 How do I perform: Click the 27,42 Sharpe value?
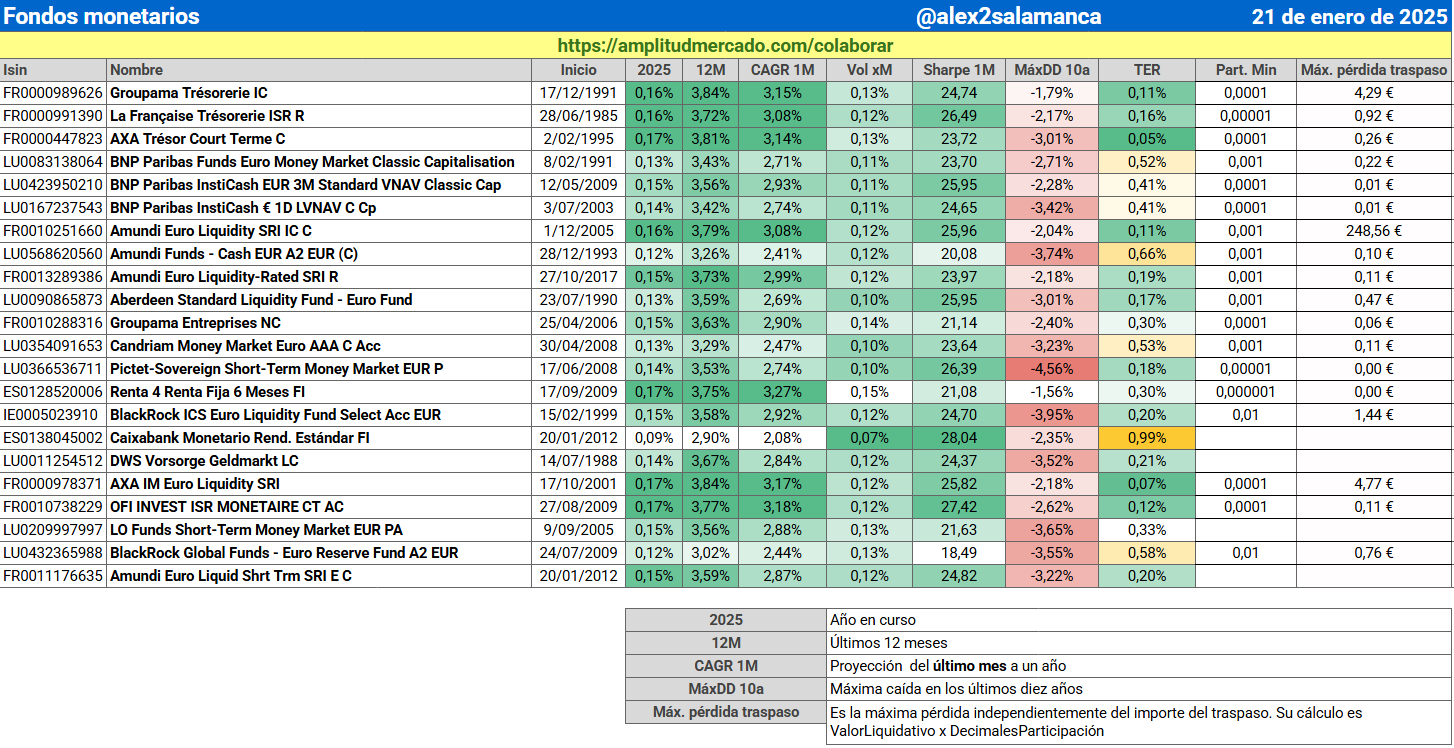click(x=958, y=507)
